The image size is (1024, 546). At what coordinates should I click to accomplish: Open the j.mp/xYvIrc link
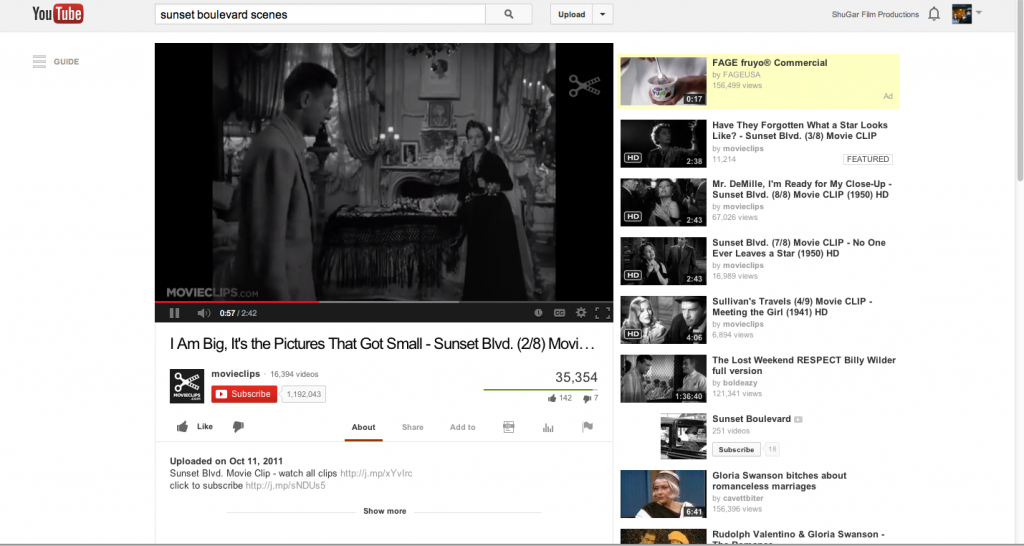[376, 473]
